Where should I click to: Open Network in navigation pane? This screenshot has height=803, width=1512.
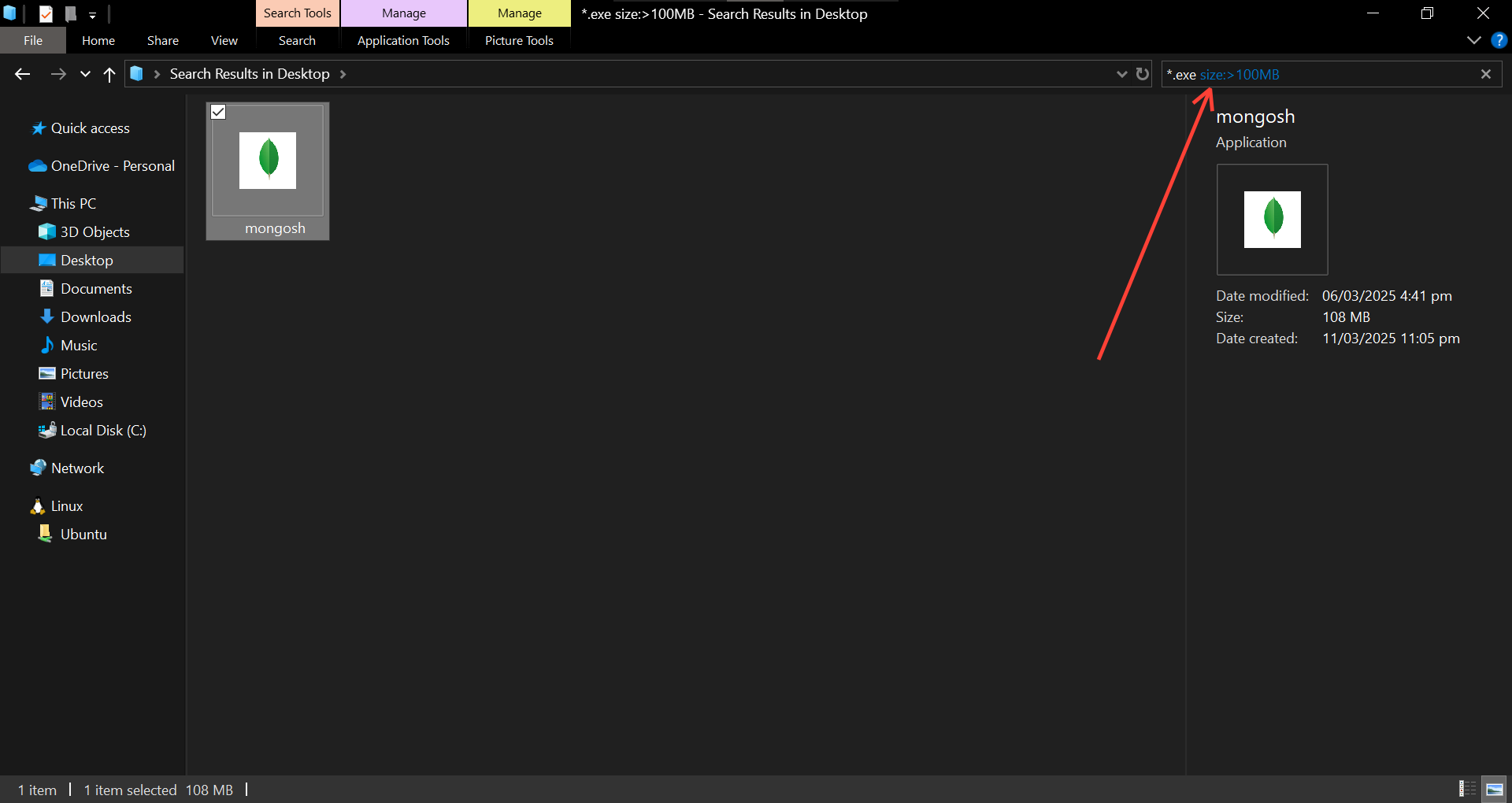click(x=77, y=468)
